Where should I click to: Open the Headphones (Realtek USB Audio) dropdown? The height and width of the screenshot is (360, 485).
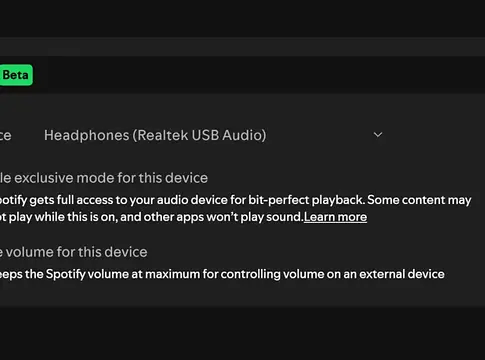click(213, 135)
